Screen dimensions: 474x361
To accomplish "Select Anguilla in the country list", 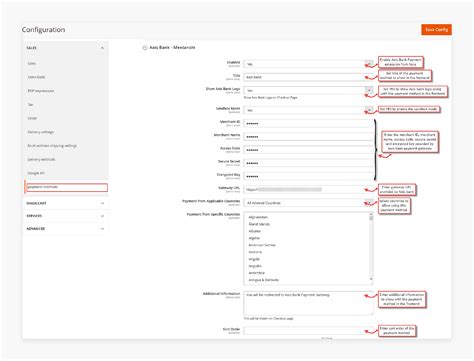I will point(255,266).
